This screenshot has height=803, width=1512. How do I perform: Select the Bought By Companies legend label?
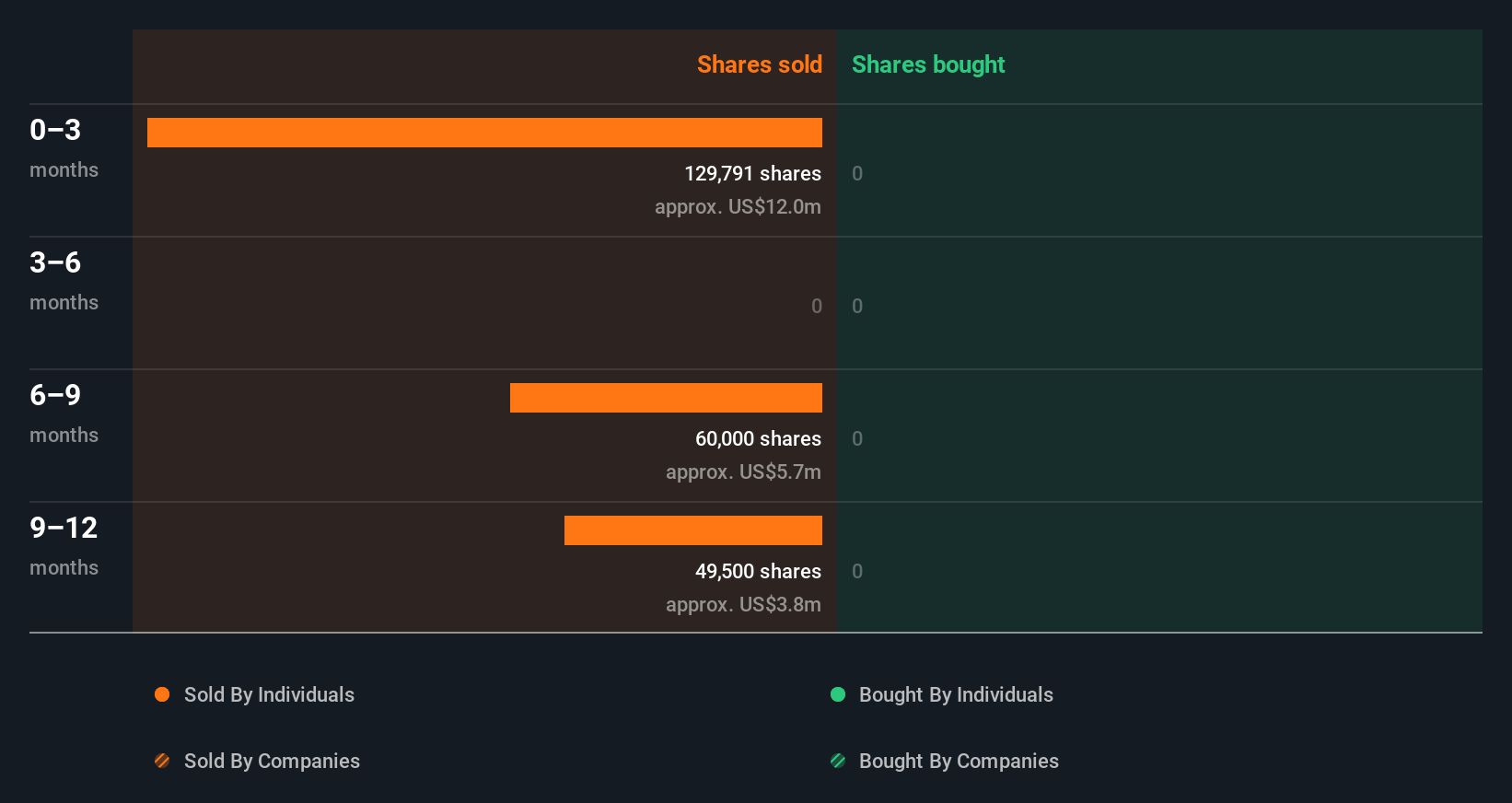[959, 762]
